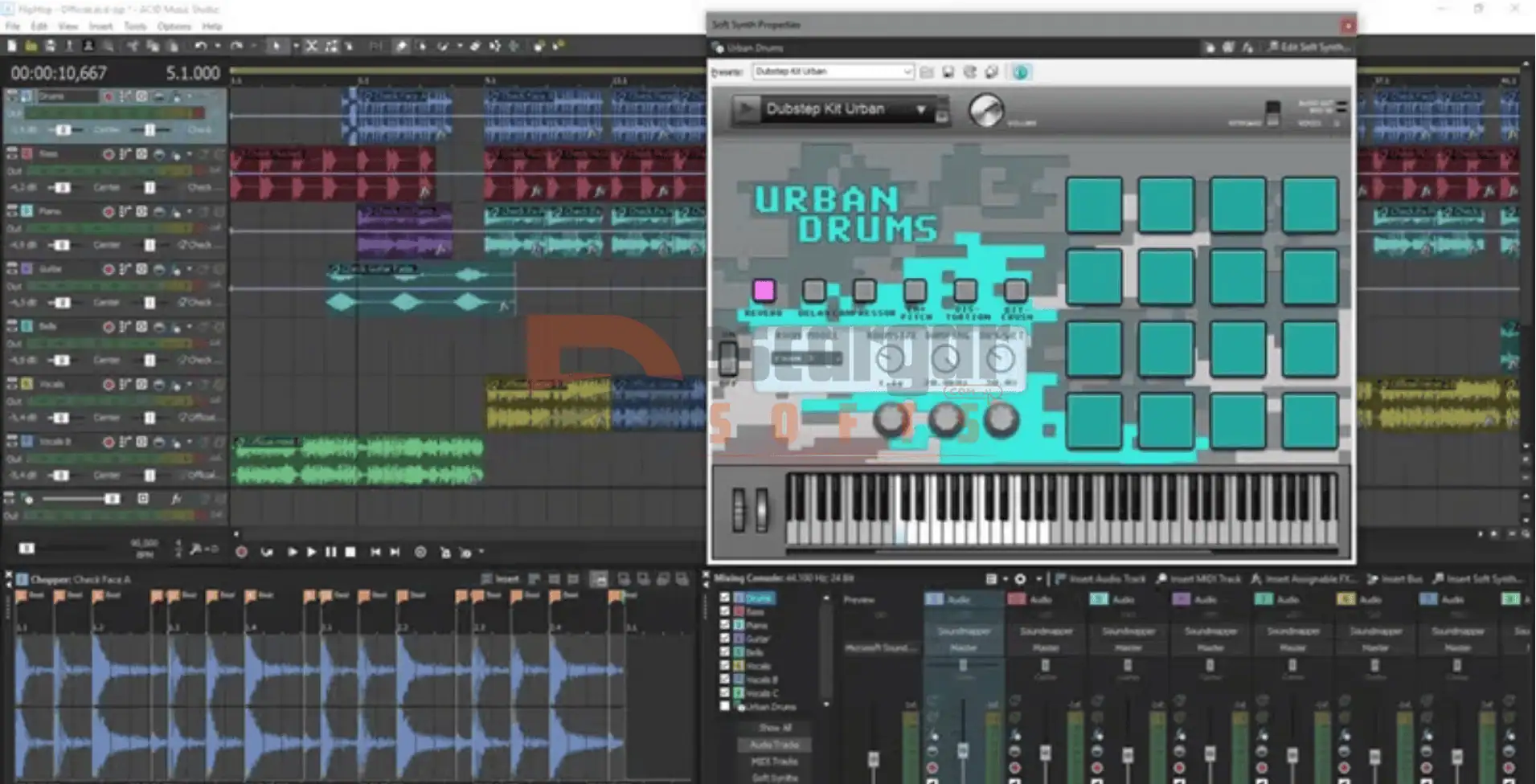This screenshot has height=784, width=1536.
Task: Click the MIDI Tracks filter button
Action: (775, 762)
